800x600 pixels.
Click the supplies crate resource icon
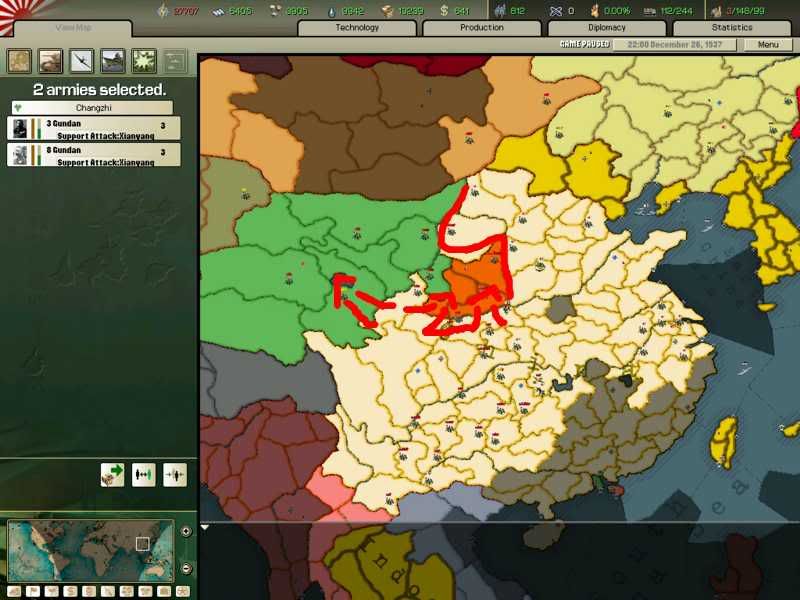pyautogui.click(x=387, y=11)
